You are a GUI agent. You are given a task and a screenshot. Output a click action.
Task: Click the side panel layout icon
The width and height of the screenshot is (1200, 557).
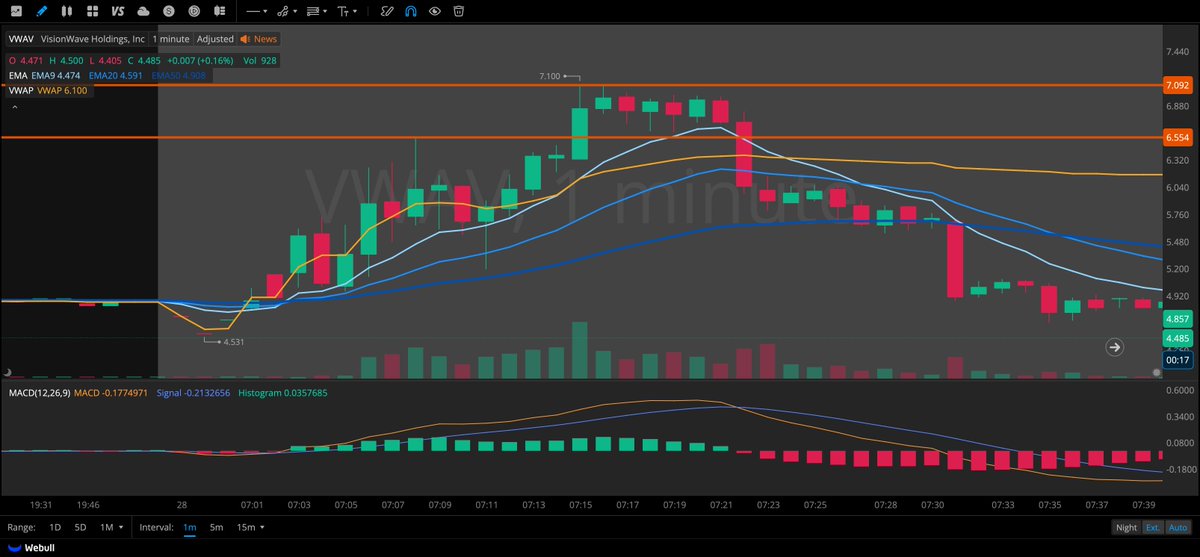pos(219,11)
